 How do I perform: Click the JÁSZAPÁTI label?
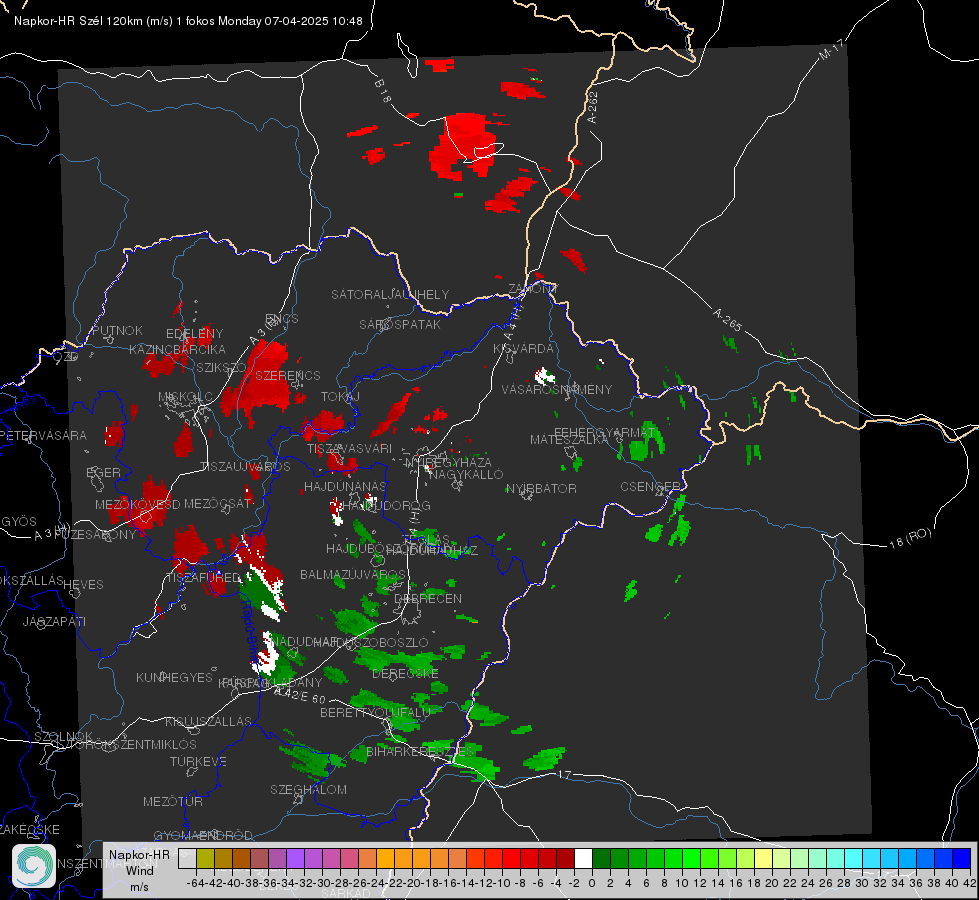pos(54,621)
